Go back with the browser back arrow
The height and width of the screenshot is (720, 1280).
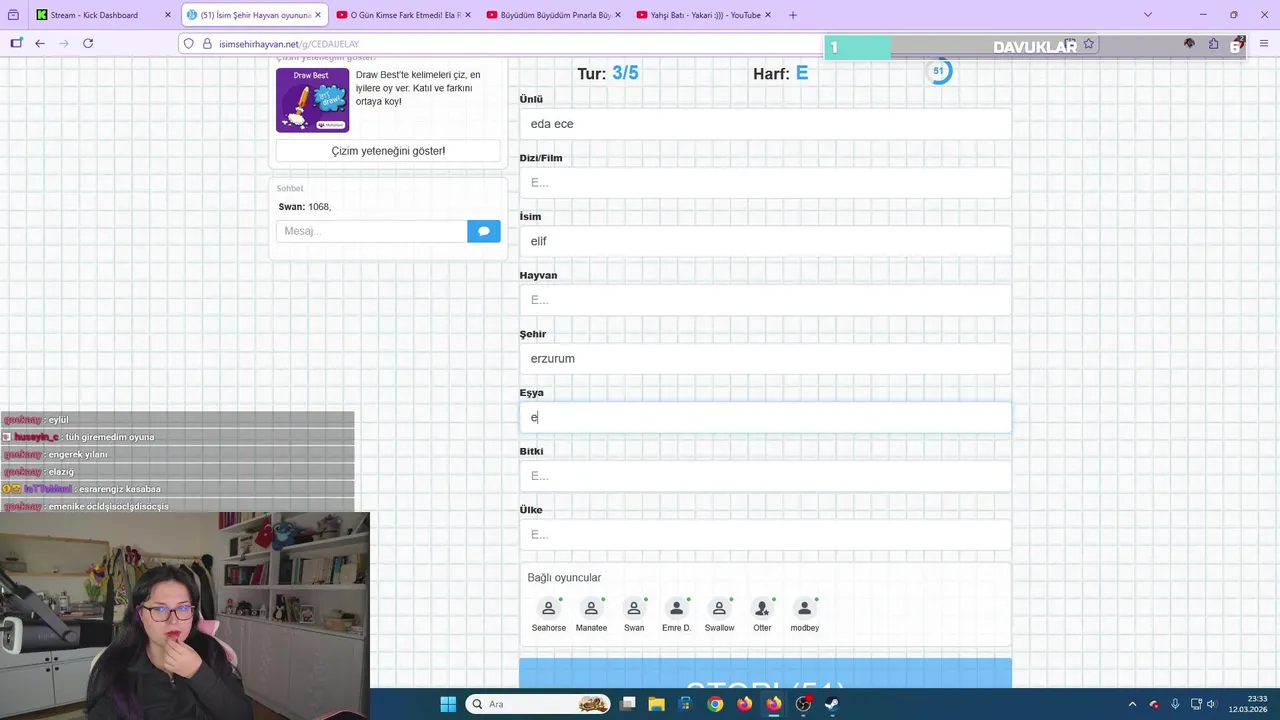pos(40,43)
